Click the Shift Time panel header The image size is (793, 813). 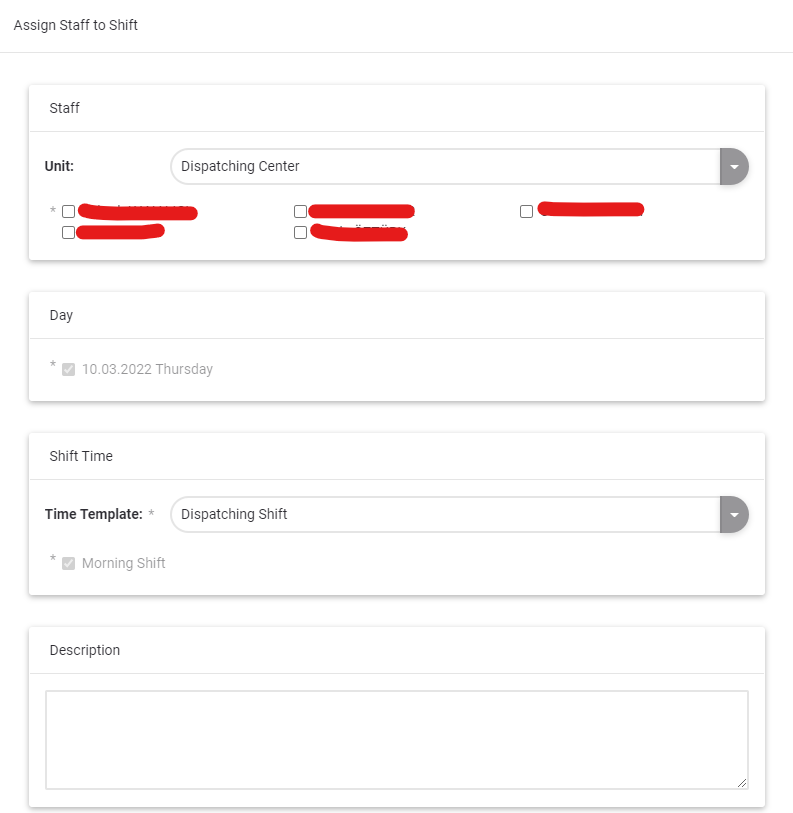(81, 456)
